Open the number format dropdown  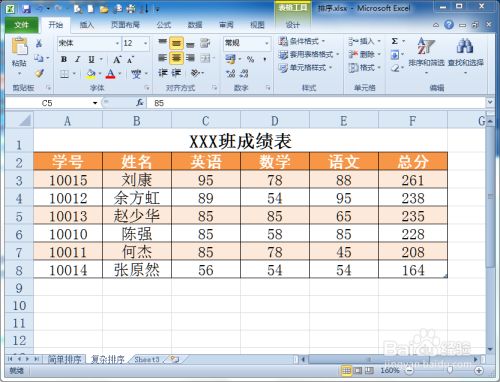pos(267,43)
